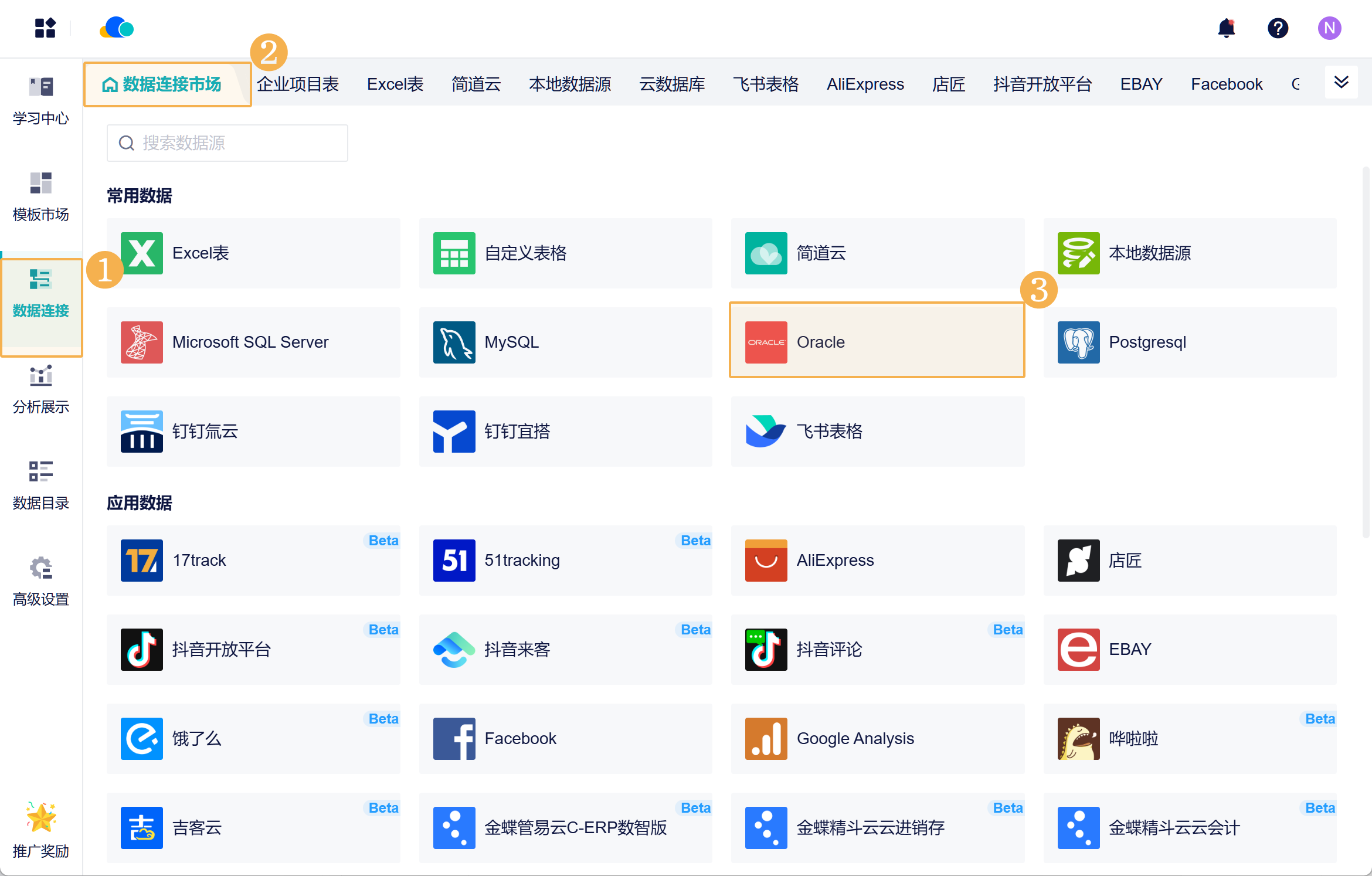Viewport: 1372px width, 876px height.
Task: Click the page vertical scrollbar
Action: 1366,352
